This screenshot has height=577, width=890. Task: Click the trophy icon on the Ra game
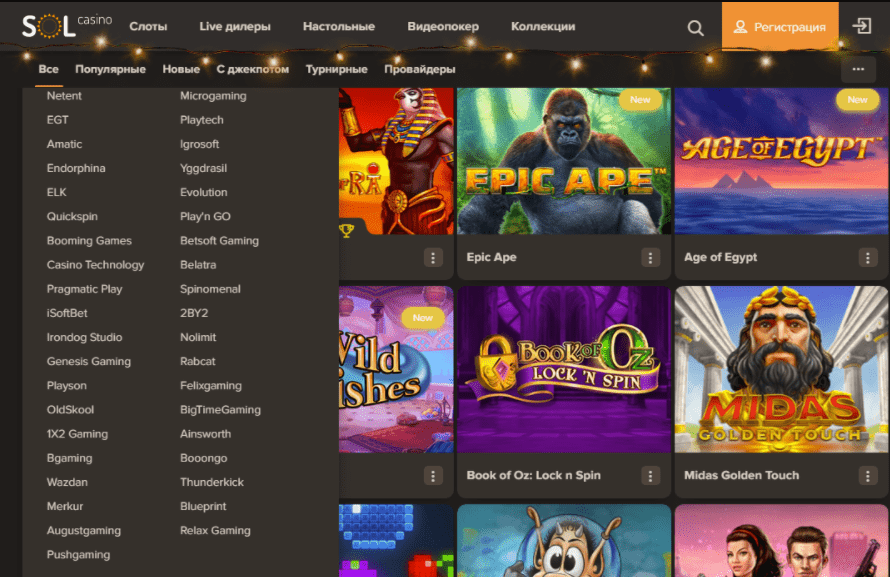[x=346, y=230]
